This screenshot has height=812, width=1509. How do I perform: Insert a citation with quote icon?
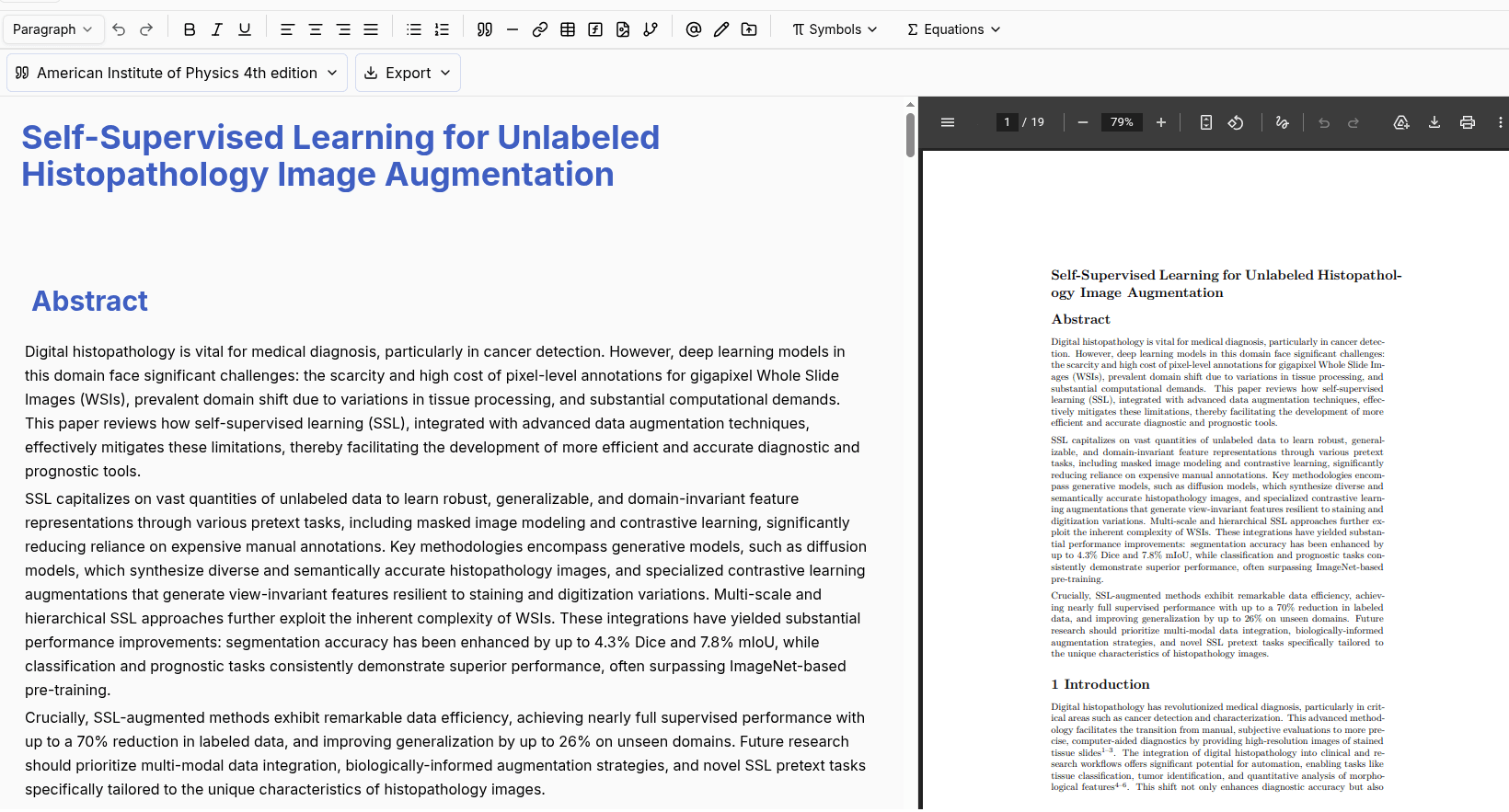click(485, 29)
